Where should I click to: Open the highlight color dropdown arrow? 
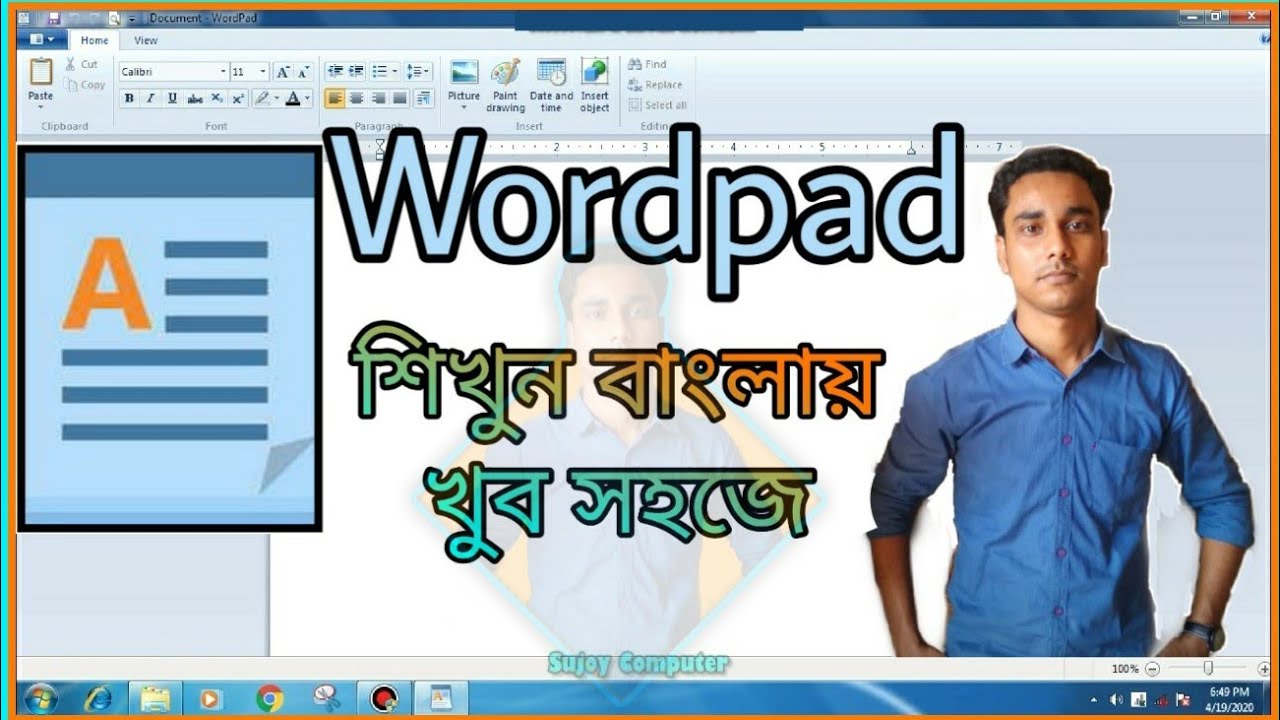tap(276, 98)
